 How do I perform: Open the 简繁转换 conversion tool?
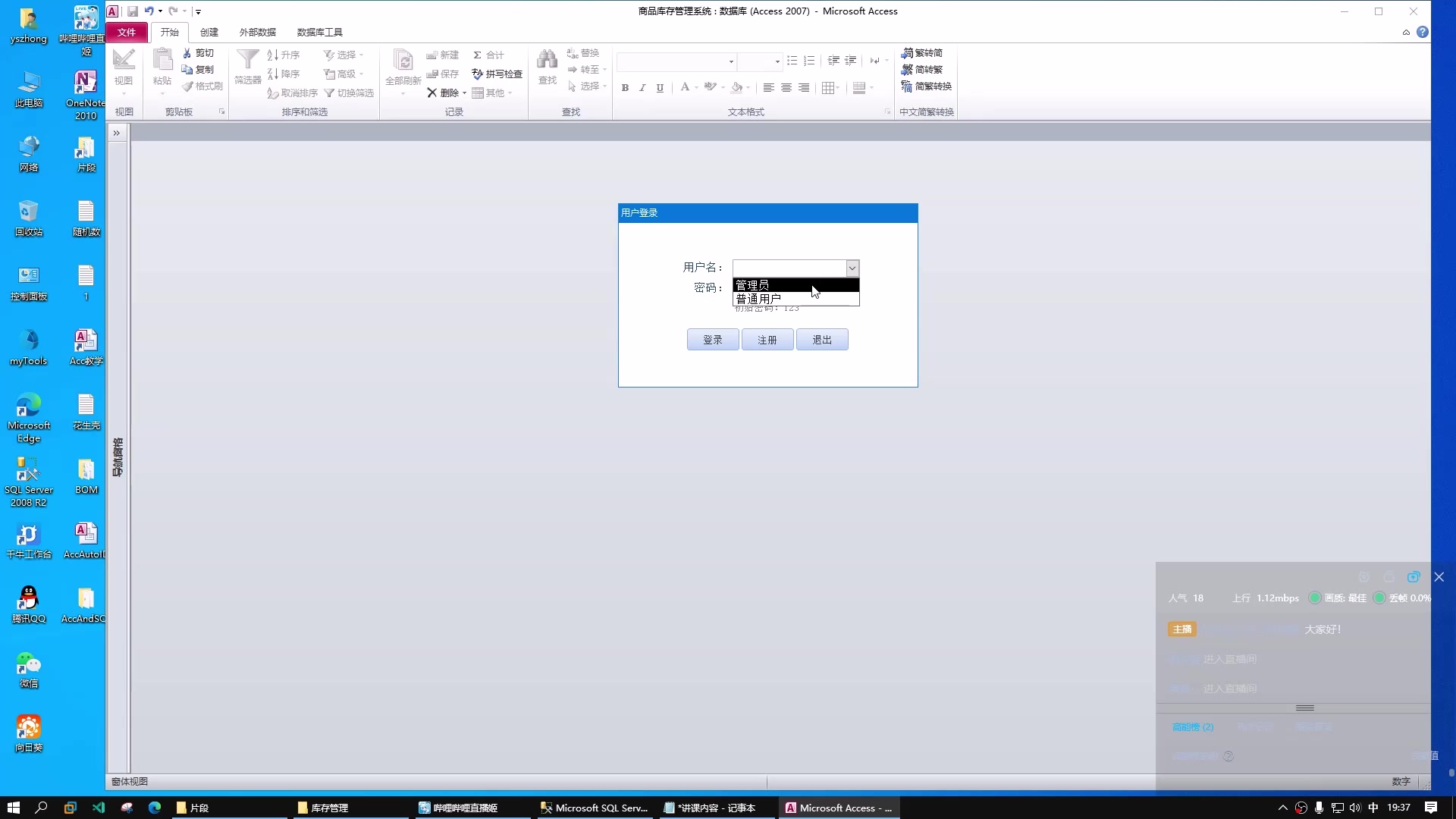coord(926,86)
